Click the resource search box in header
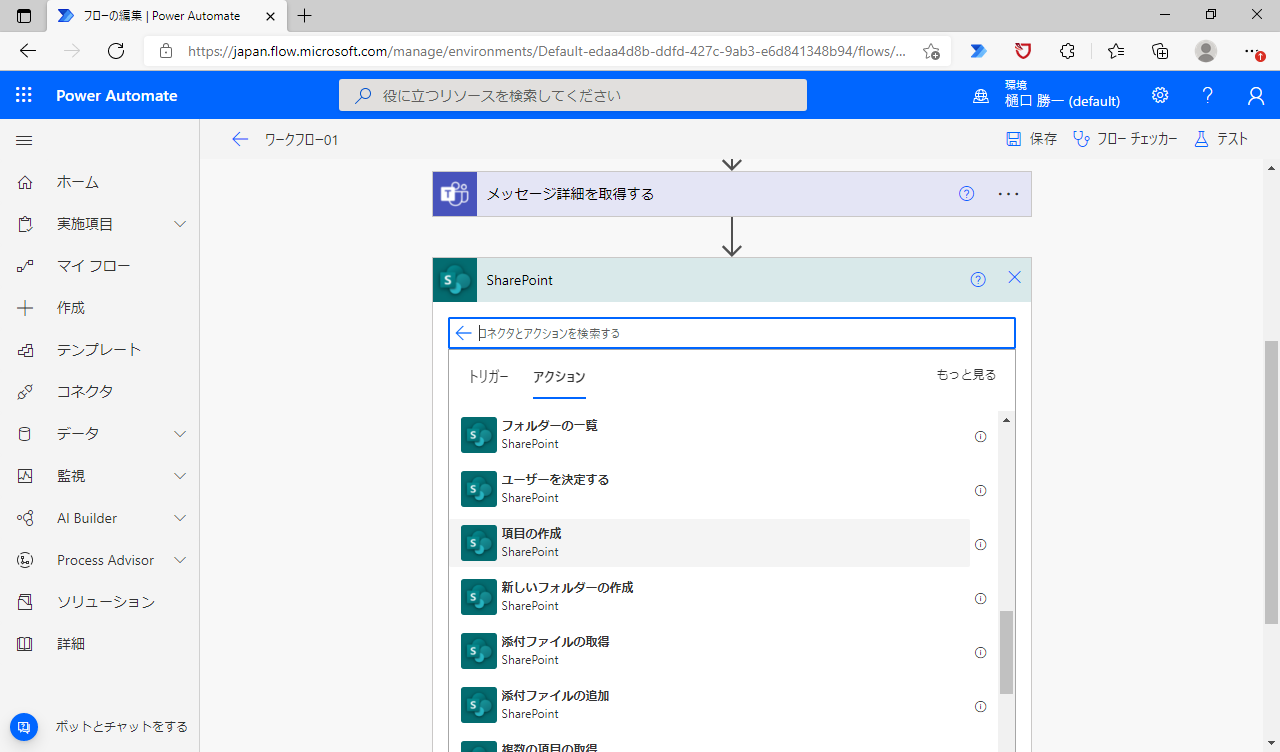Image resolution: width=1280 pixels, height=752 pixels. click(x=573, y=95)
